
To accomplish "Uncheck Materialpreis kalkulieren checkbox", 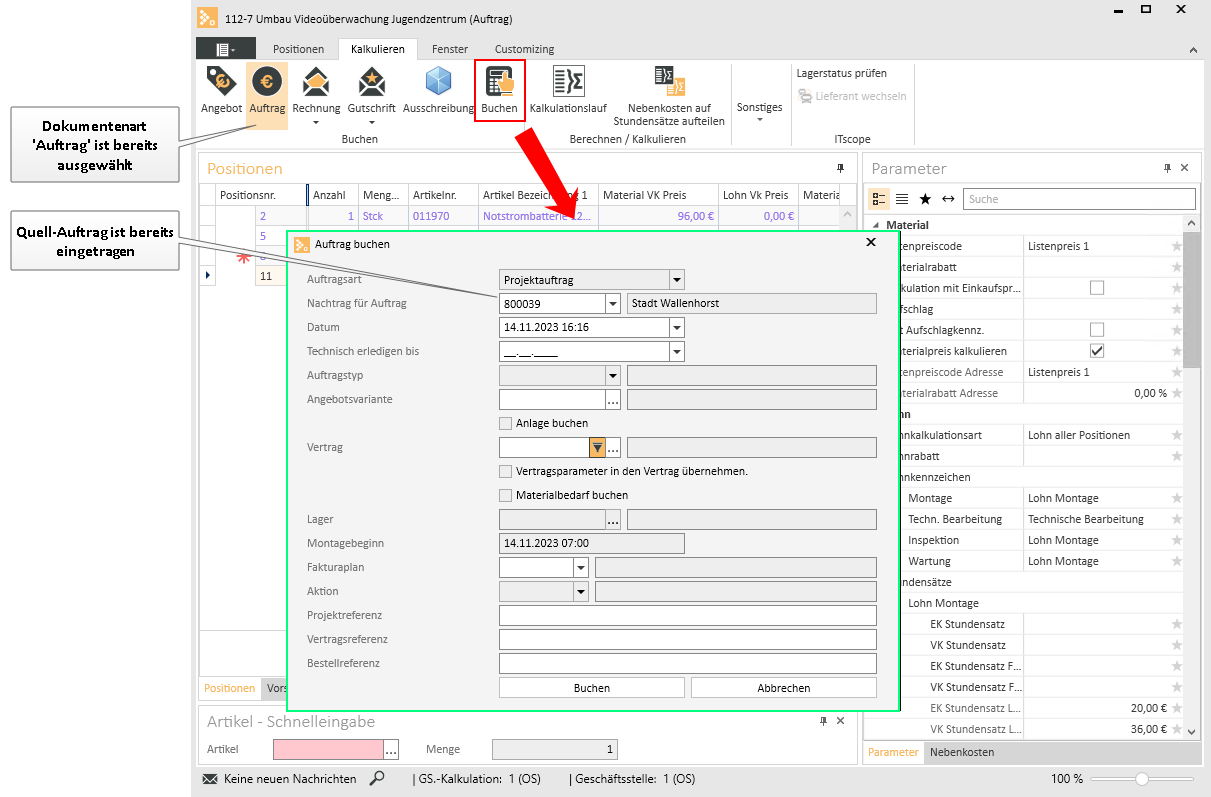I will pyautogui.click(x=1097, y=351).
